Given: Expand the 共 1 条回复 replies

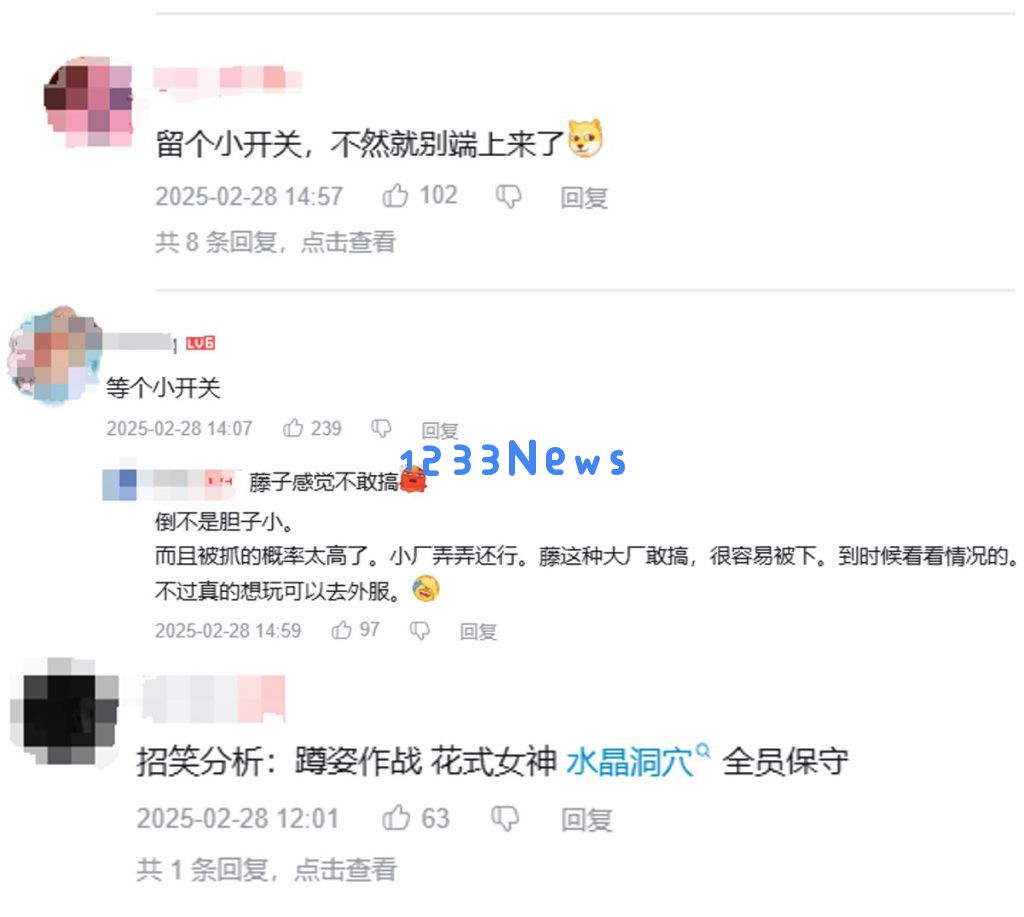Looking at the screenshot, I should [x=266, y=869].
